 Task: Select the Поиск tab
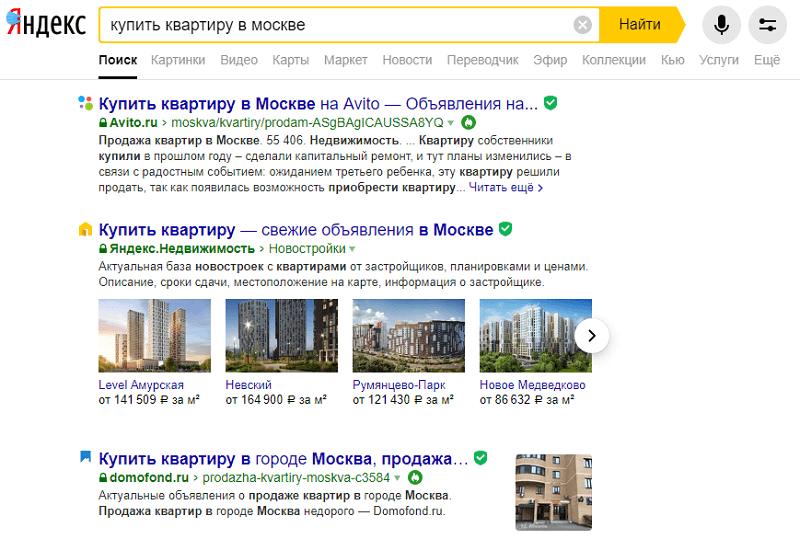pyautogui.click(x=118, y=60)
